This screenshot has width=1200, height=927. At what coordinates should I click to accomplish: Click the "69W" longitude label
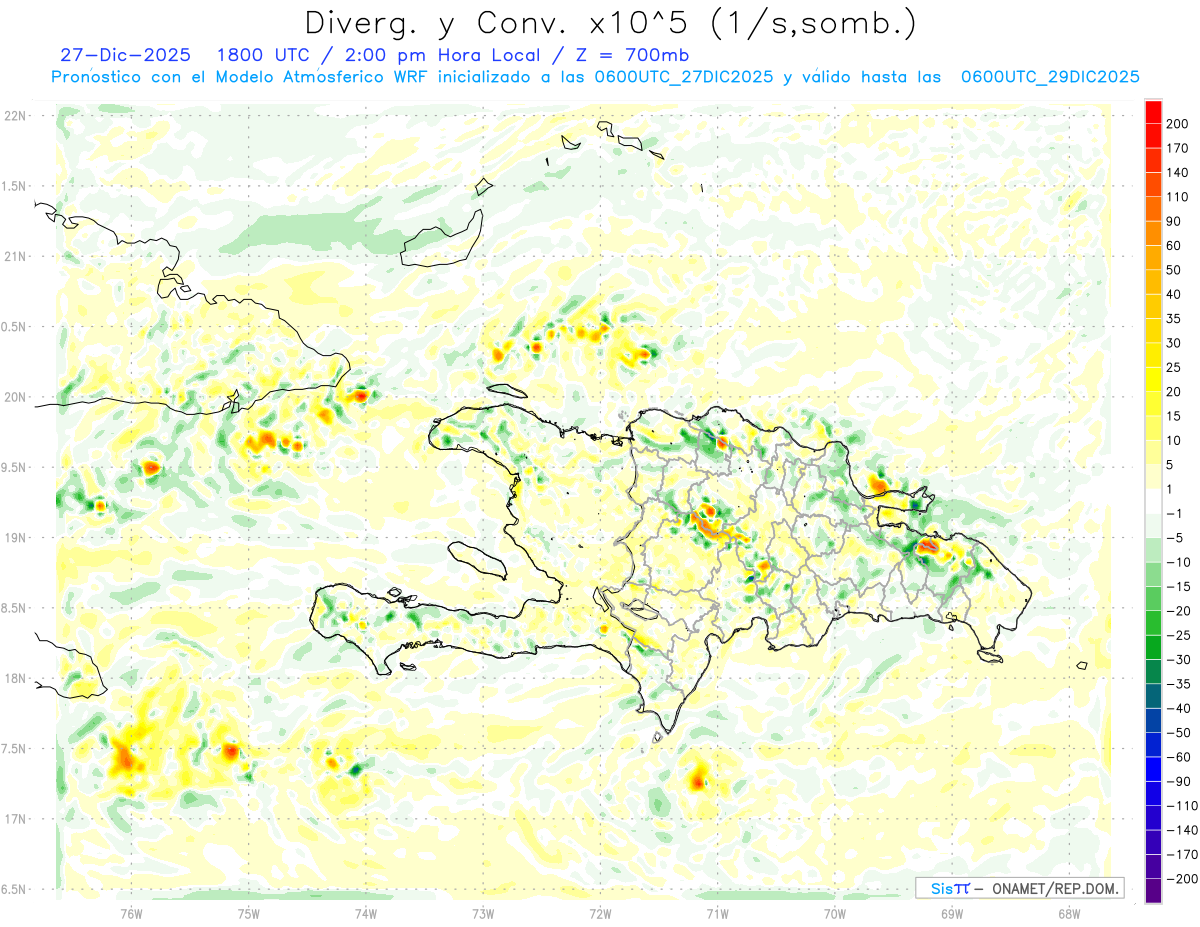click(x=952, y=912)
